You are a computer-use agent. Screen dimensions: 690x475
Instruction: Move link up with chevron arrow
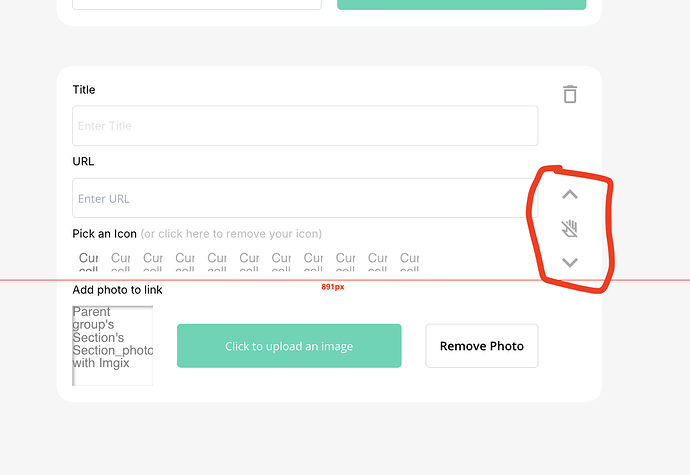tap(570, 194)
